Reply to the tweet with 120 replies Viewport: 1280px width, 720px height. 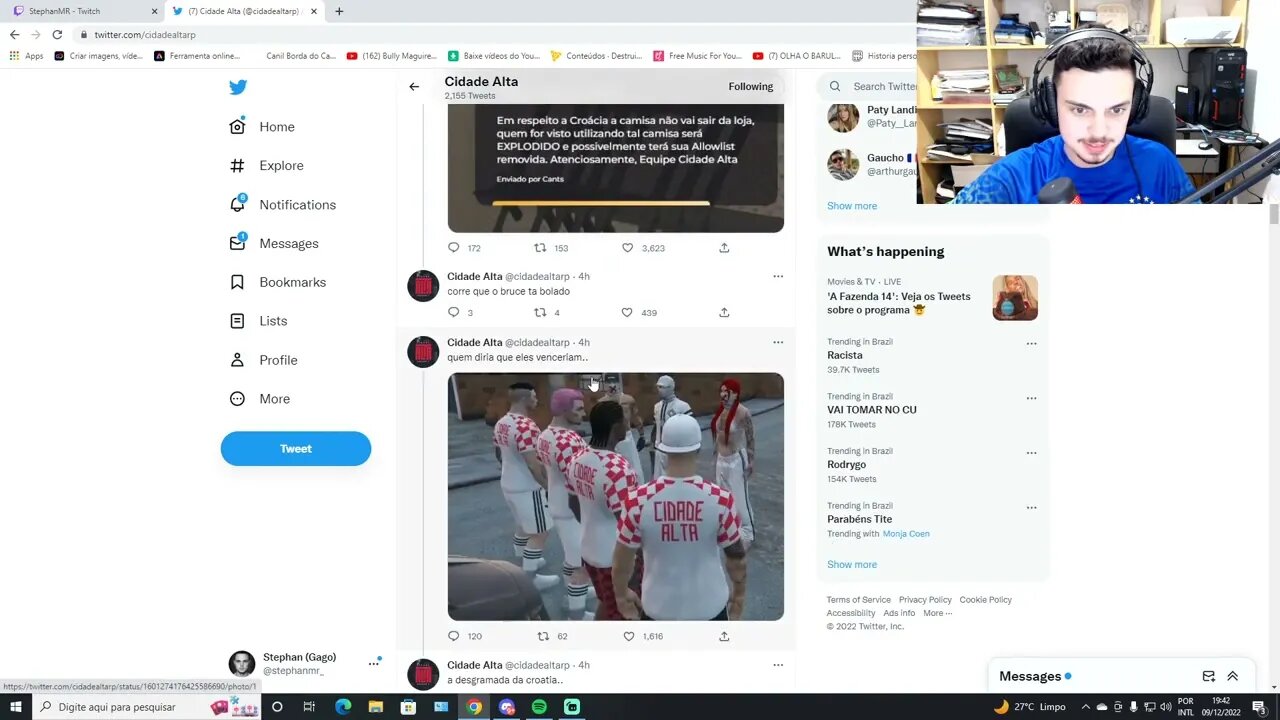454,636
